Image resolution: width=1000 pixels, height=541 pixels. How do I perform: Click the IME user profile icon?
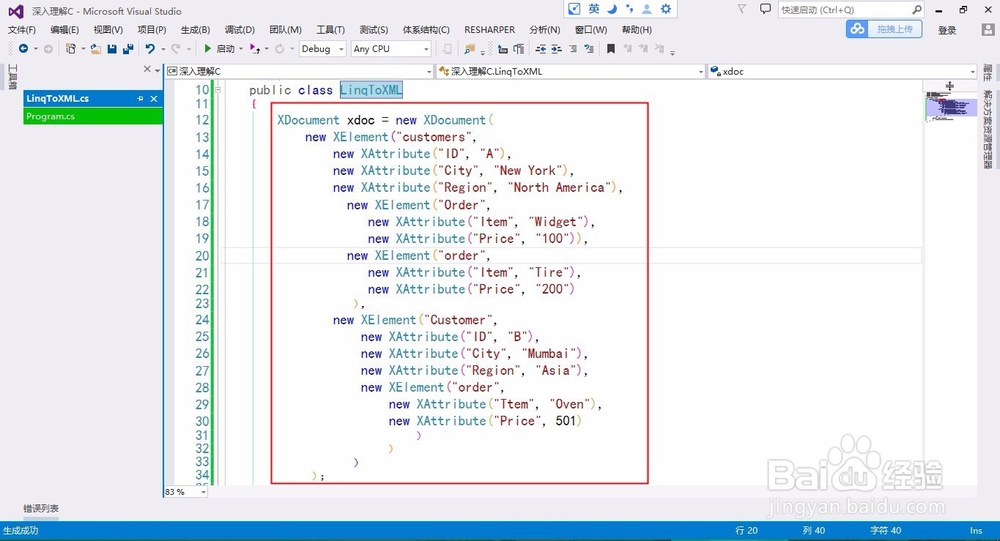coord(647,9)
